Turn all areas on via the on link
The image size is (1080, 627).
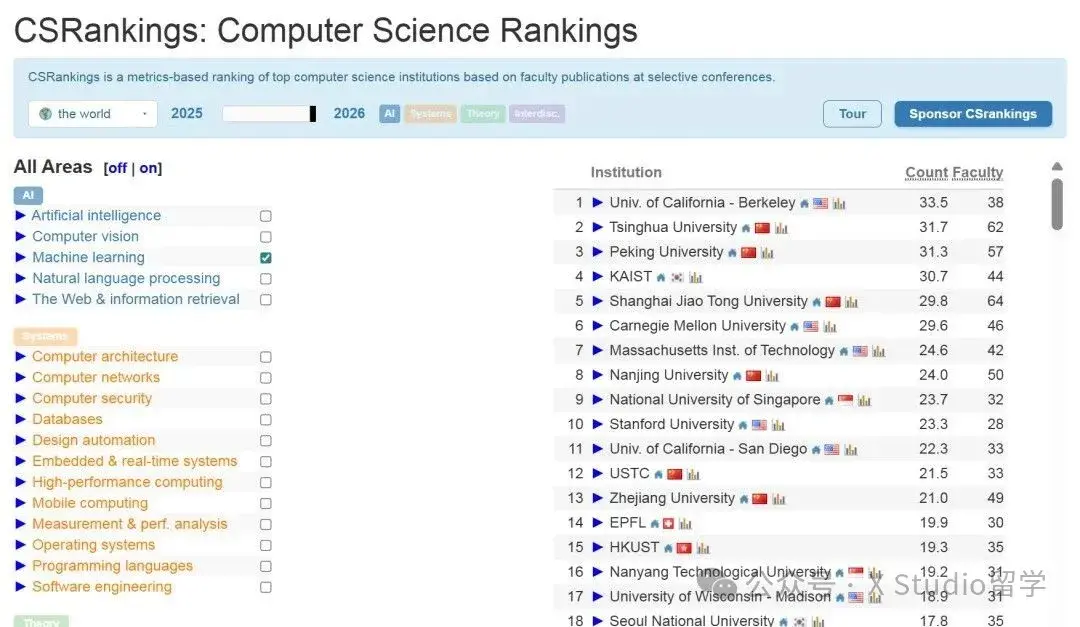tap(149, 168)
